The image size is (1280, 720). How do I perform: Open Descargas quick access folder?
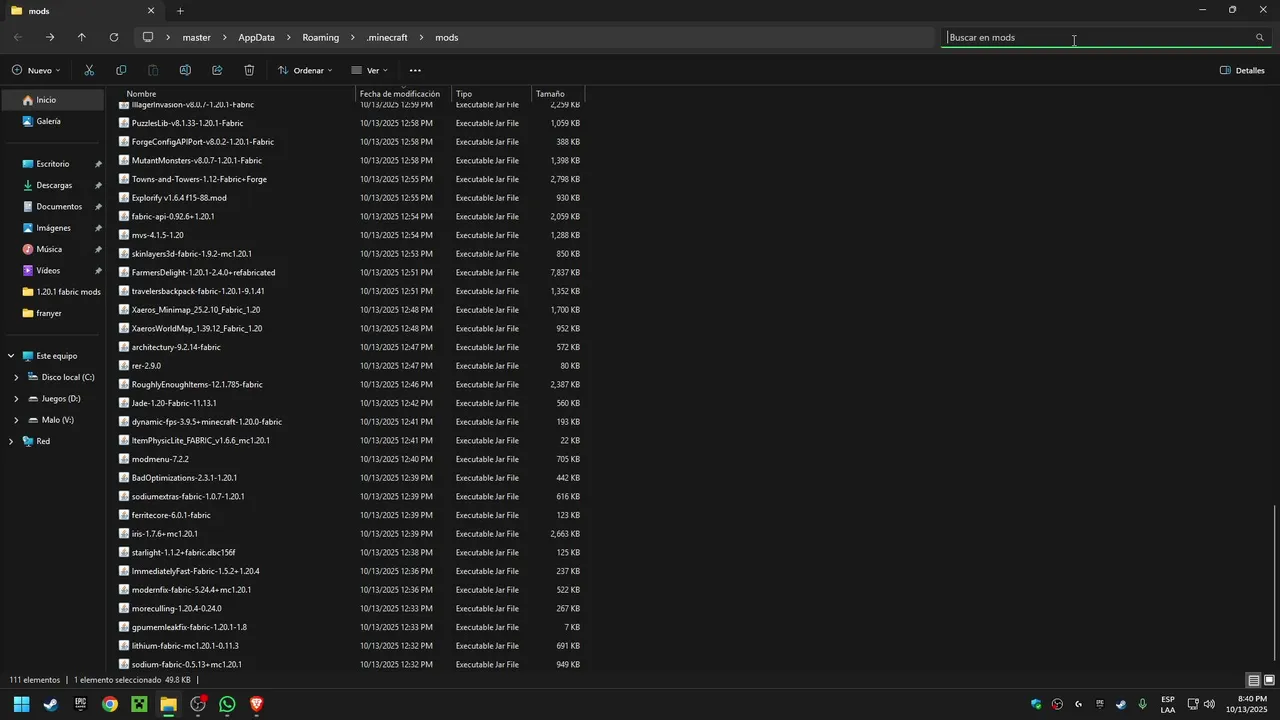(52, 185)
